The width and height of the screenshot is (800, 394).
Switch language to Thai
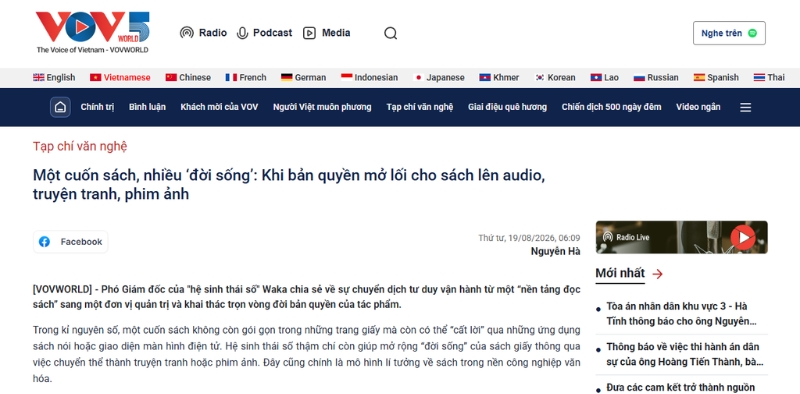click(769, 78)
